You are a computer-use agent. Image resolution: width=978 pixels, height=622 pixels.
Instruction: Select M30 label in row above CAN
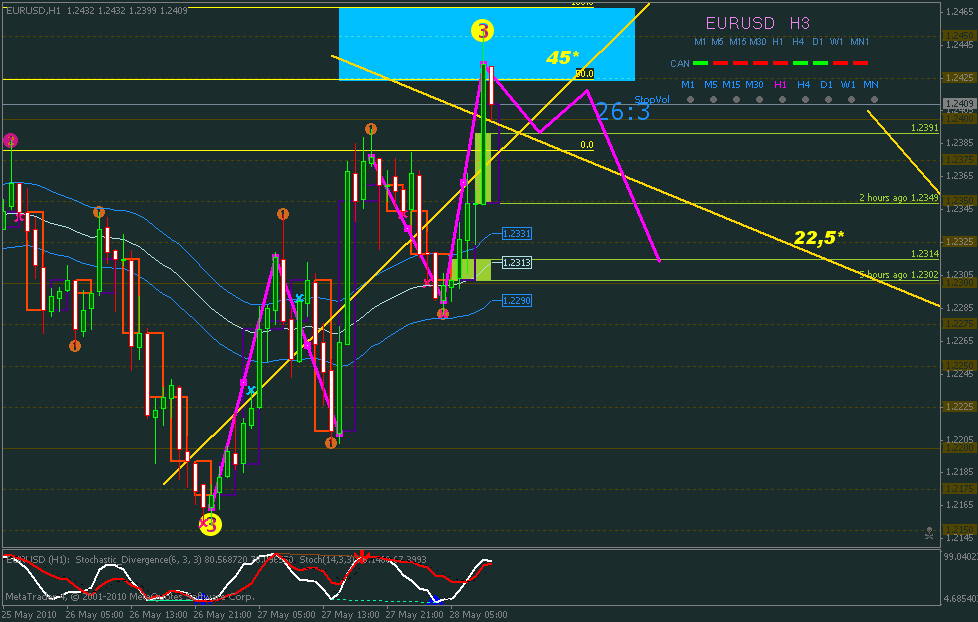(x=757, y=42)
